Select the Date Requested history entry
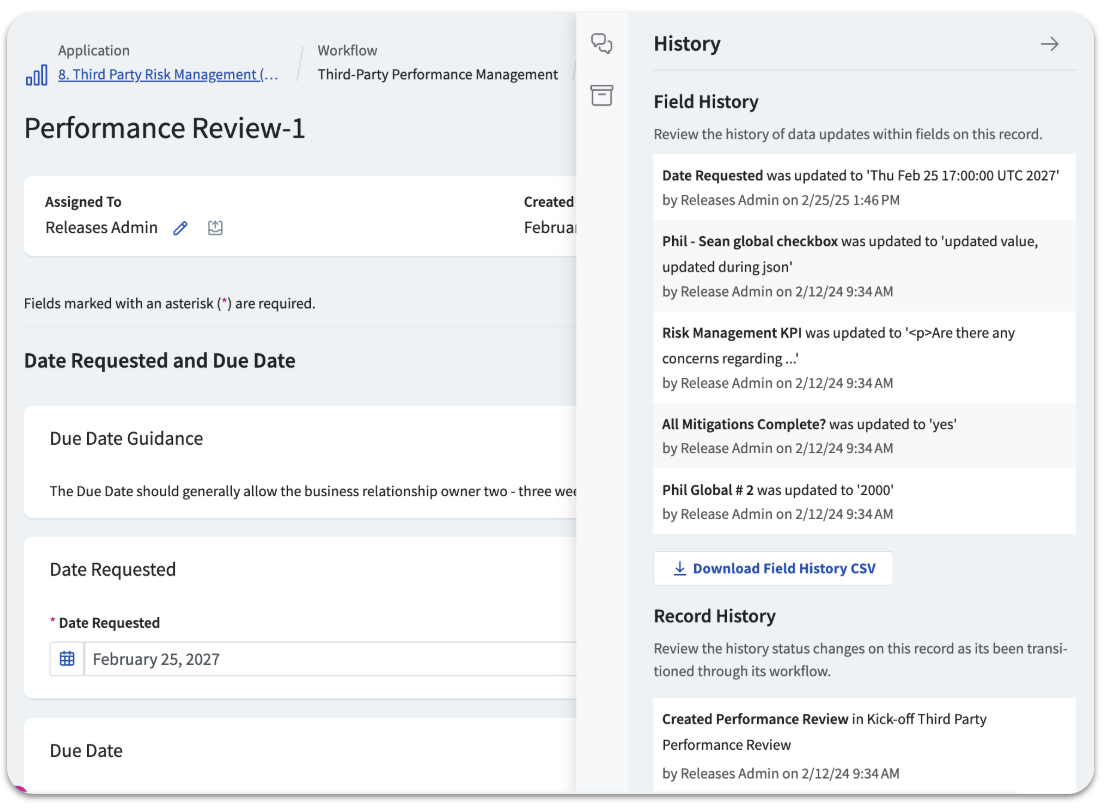 tap(864, 187)
